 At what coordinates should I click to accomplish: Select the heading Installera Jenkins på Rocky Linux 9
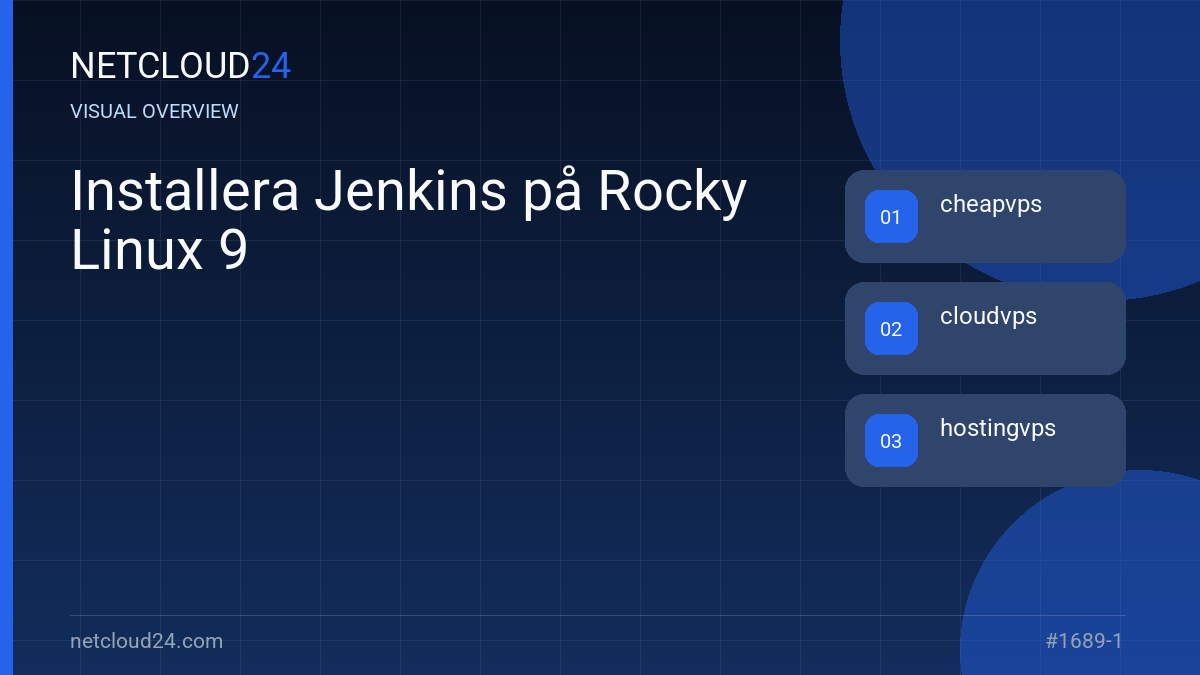(x=409, y=221)
